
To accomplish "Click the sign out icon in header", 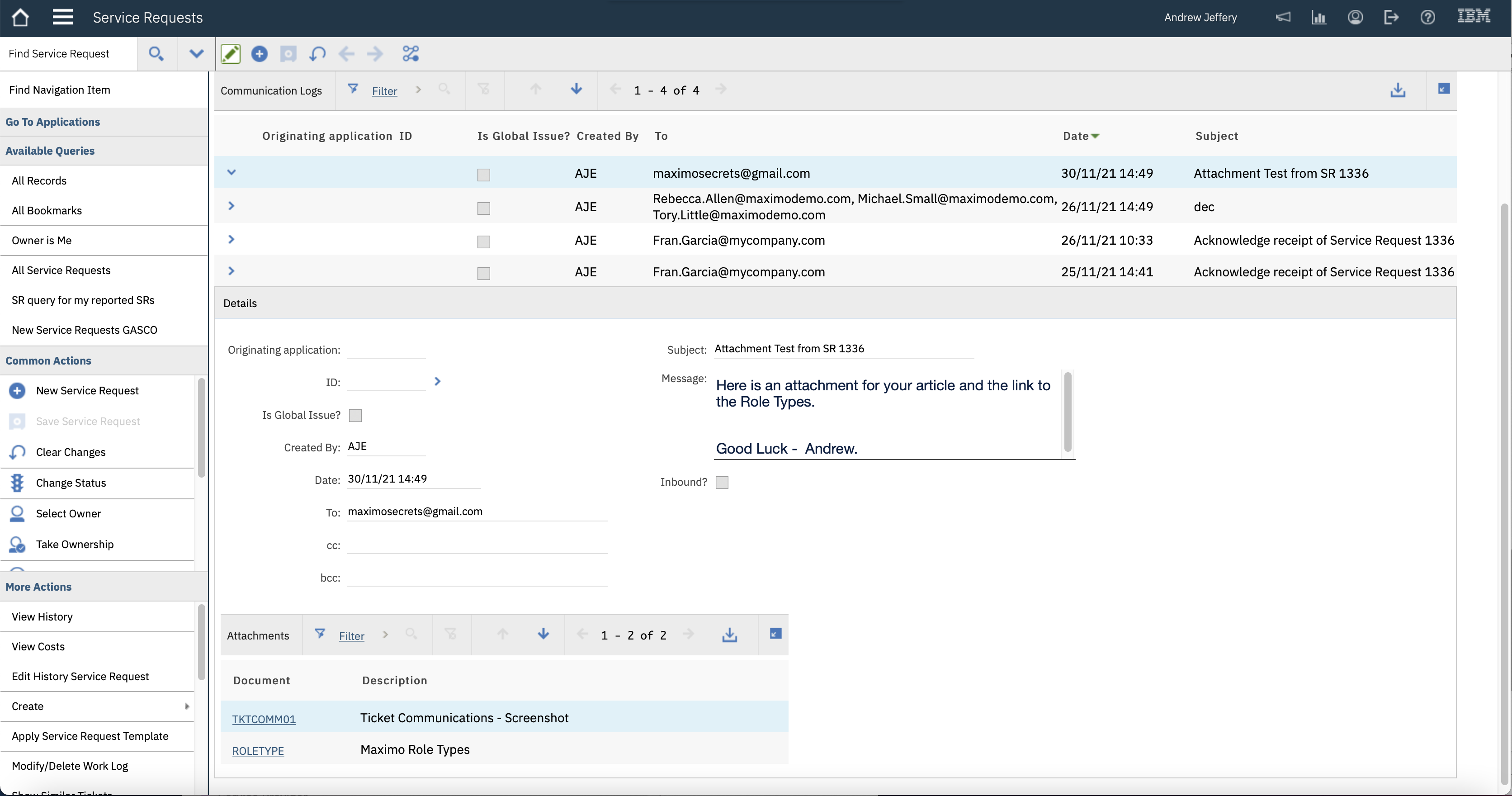I will click(x=1391, y=17).
